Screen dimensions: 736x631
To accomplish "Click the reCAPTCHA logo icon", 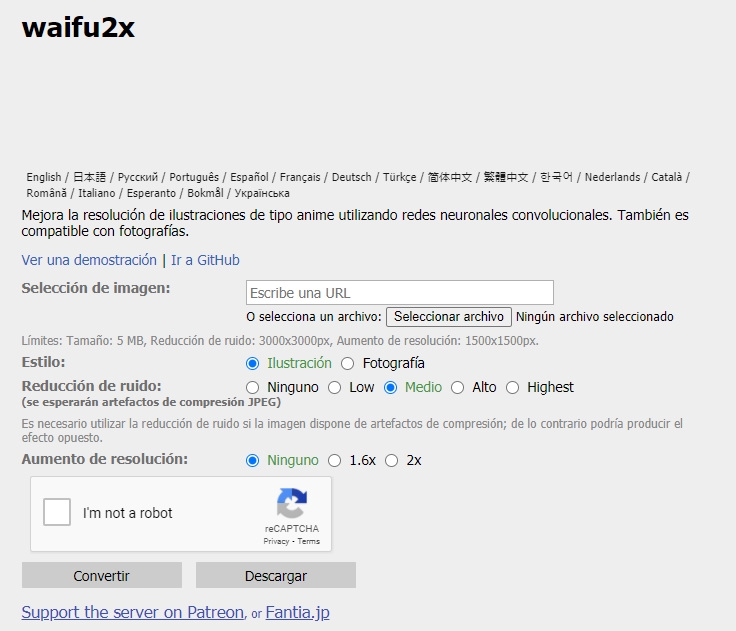I will click(x=291, y=503).
